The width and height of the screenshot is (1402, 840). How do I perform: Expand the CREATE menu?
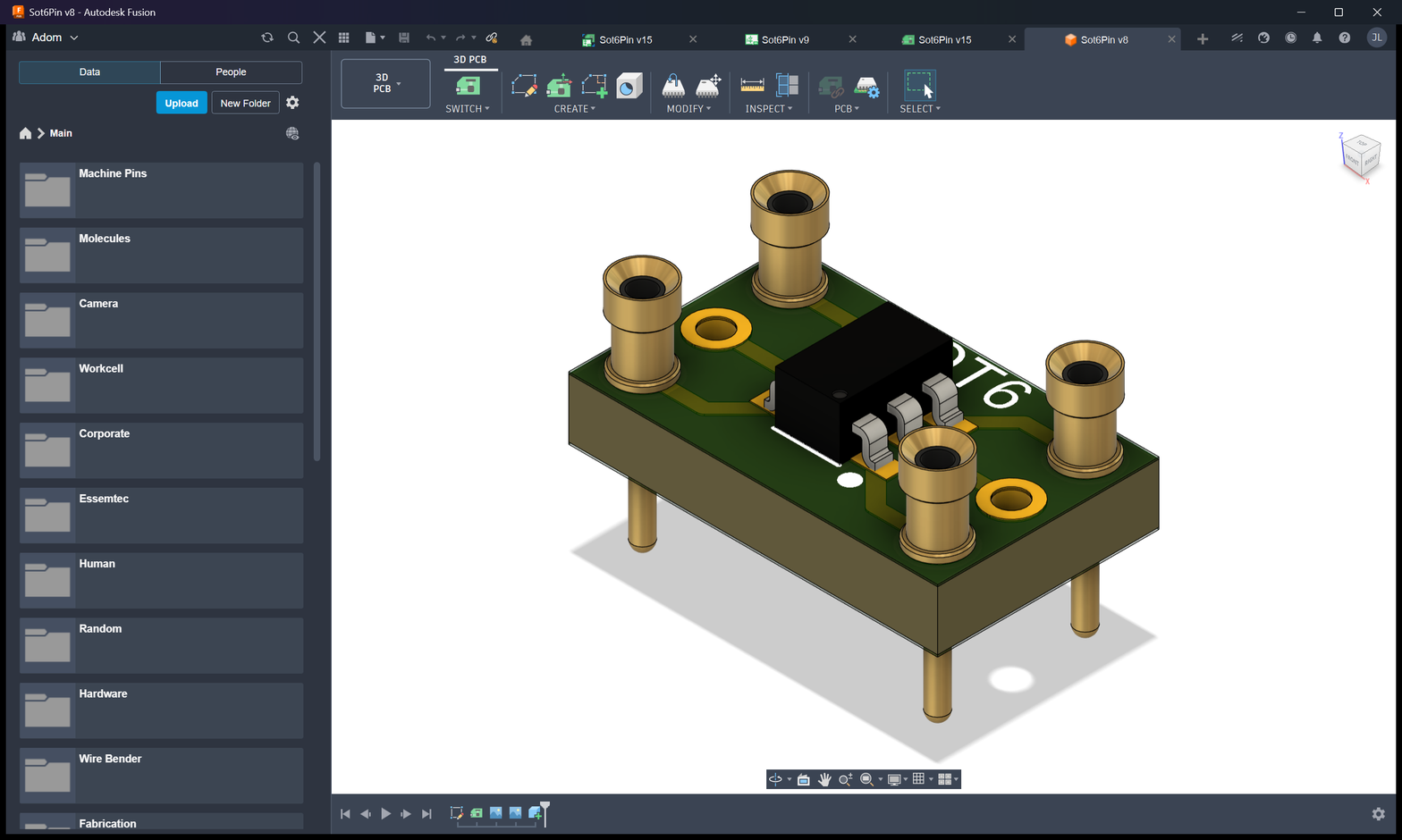tap(575, 109)
